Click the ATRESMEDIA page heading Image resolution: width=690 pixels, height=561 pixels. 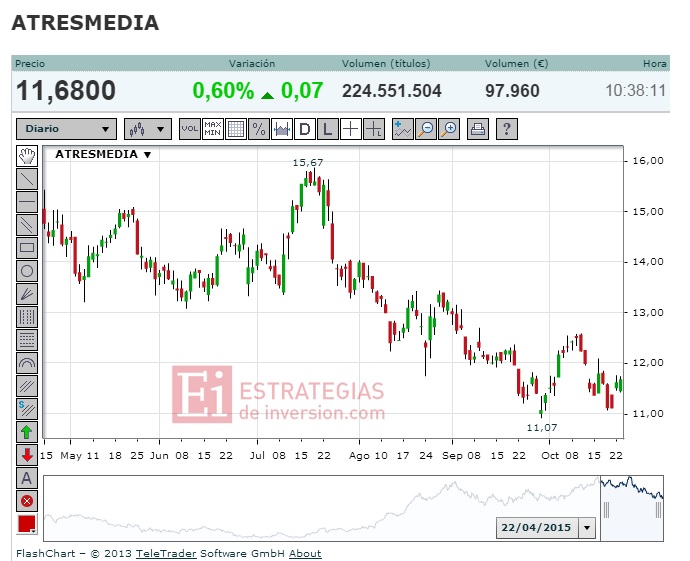point(85,23)
